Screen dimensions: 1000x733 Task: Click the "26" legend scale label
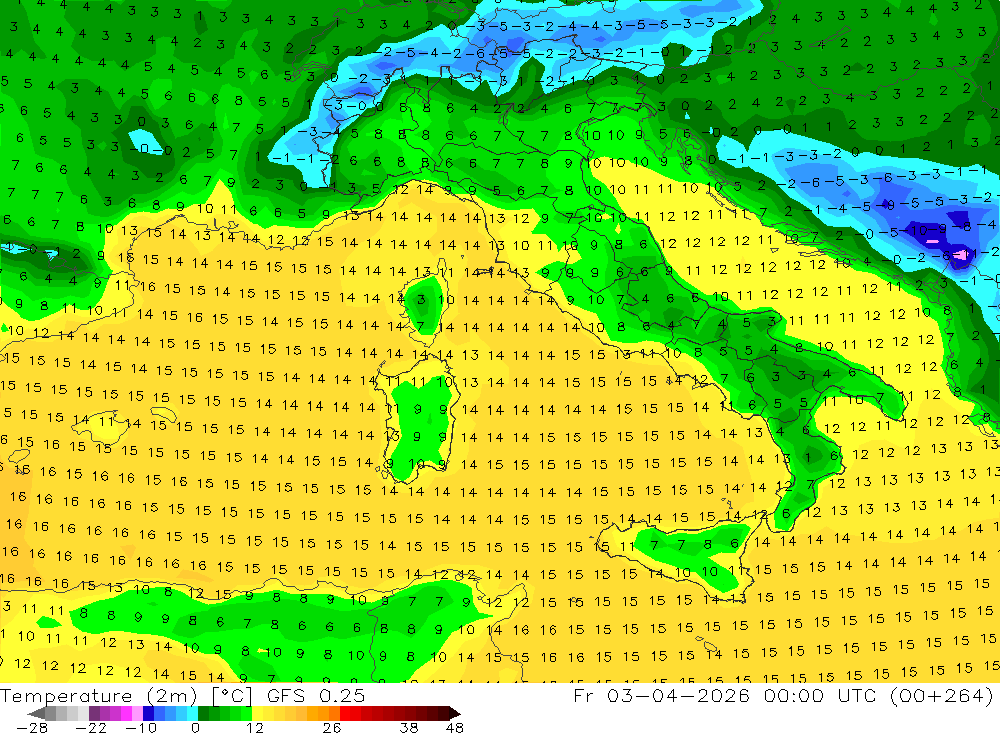332,728
